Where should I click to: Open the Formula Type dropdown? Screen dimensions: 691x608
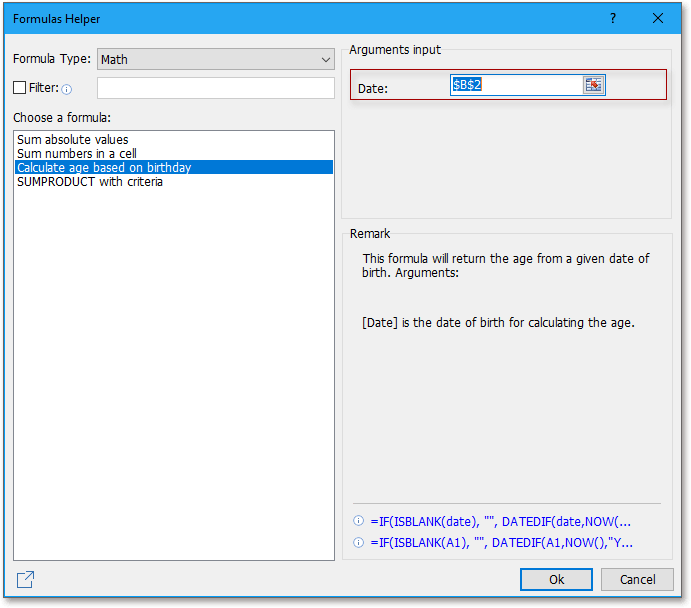coord(215,59)
